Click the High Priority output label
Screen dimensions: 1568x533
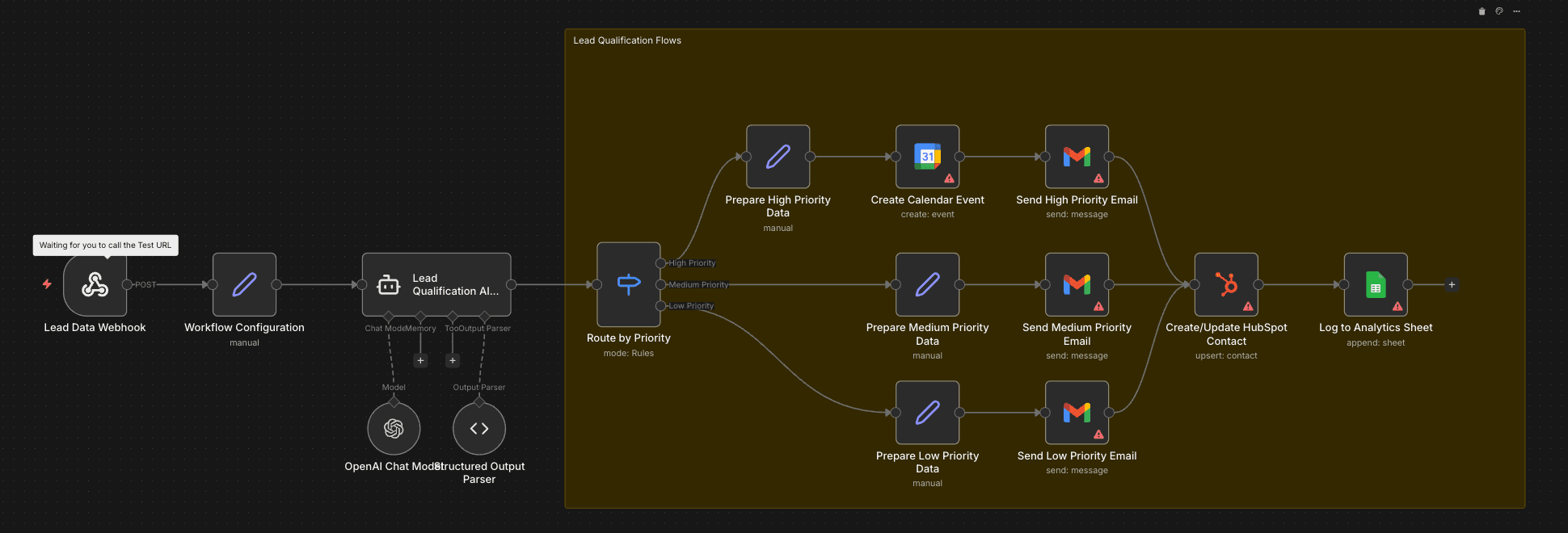tap(692, 263)
